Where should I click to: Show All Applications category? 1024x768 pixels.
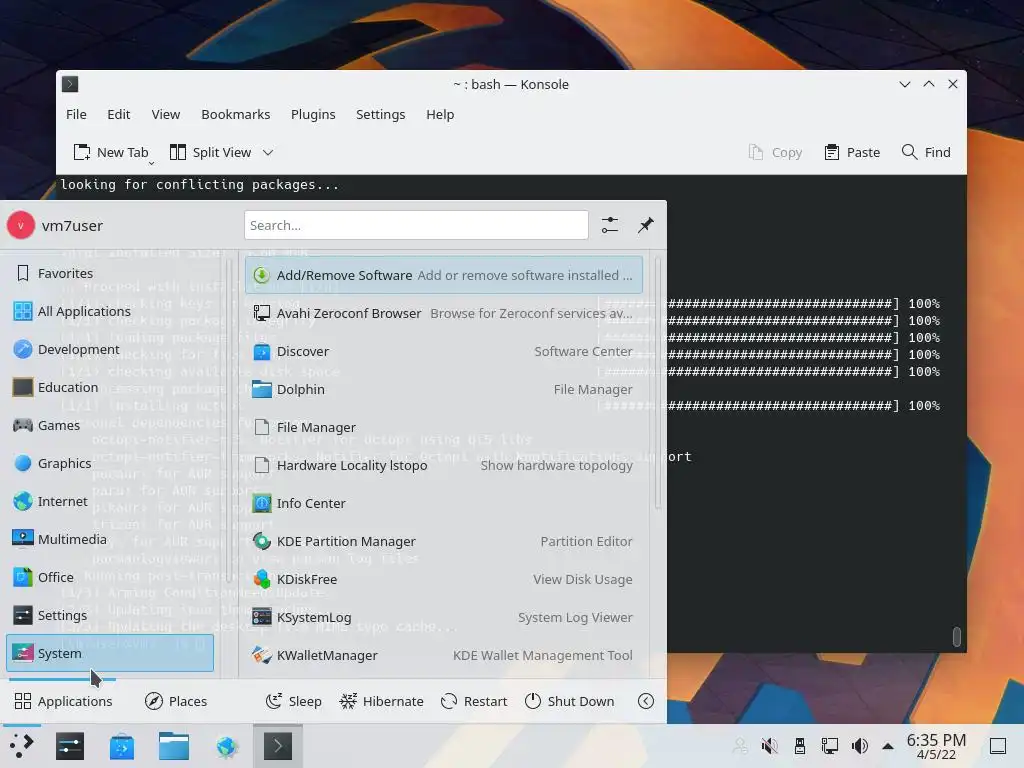click(110, 311)
